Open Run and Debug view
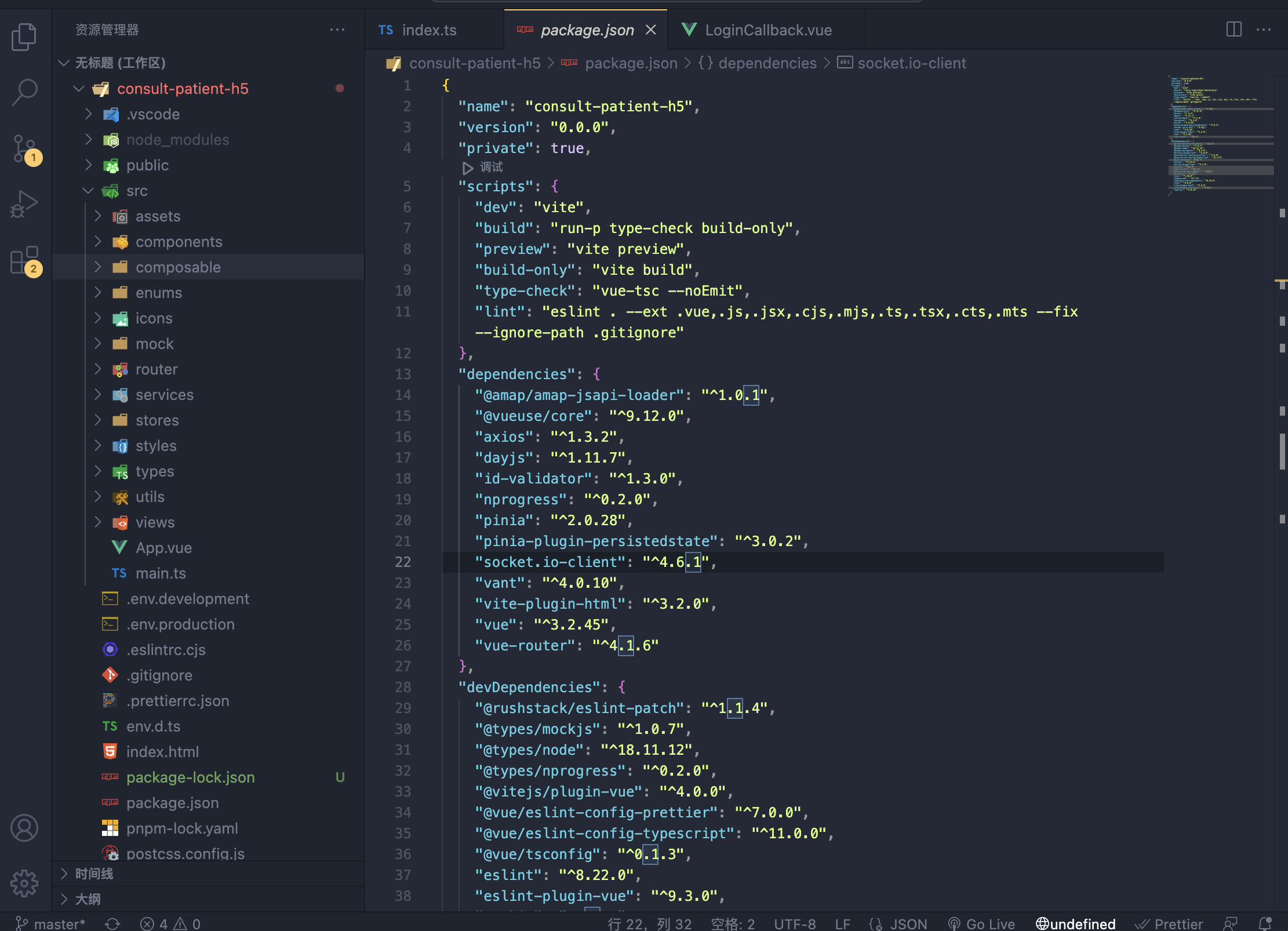 24,204
